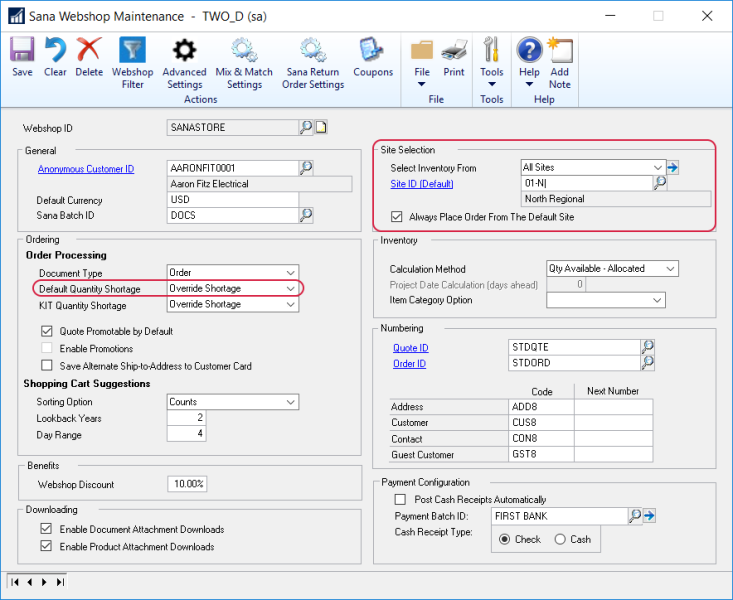Go to next record navigation arrow
Image resolution: width=733 pixels, height=600 pixels.
(44, 582)
